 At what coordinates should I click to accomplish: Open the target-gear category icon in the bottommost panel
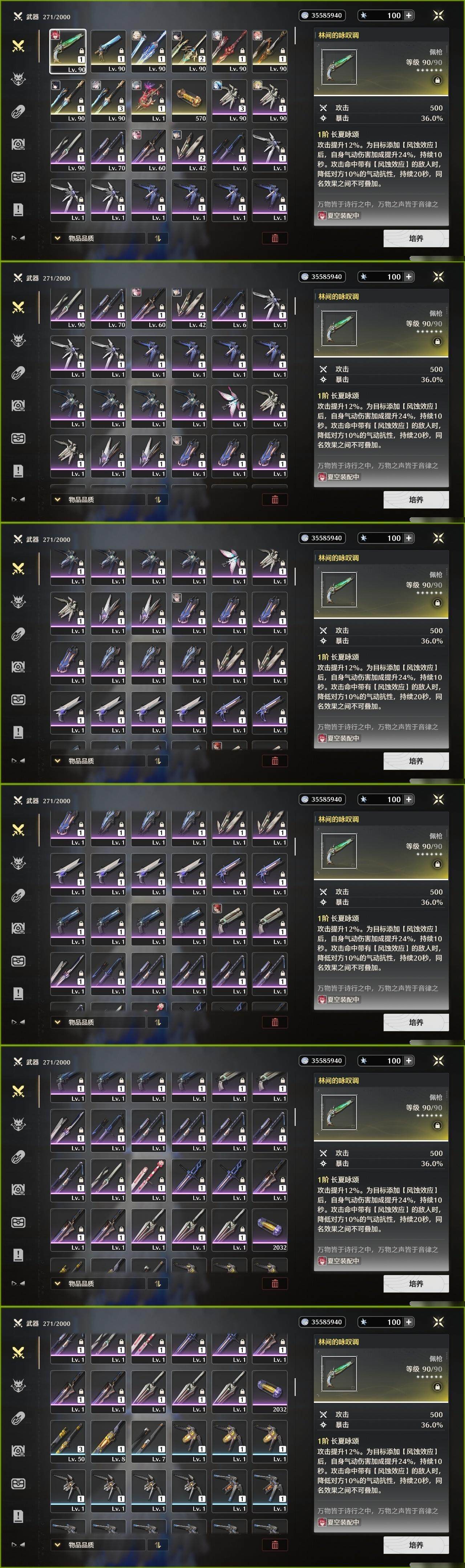pyautogui.click(x=18, y=1450)
